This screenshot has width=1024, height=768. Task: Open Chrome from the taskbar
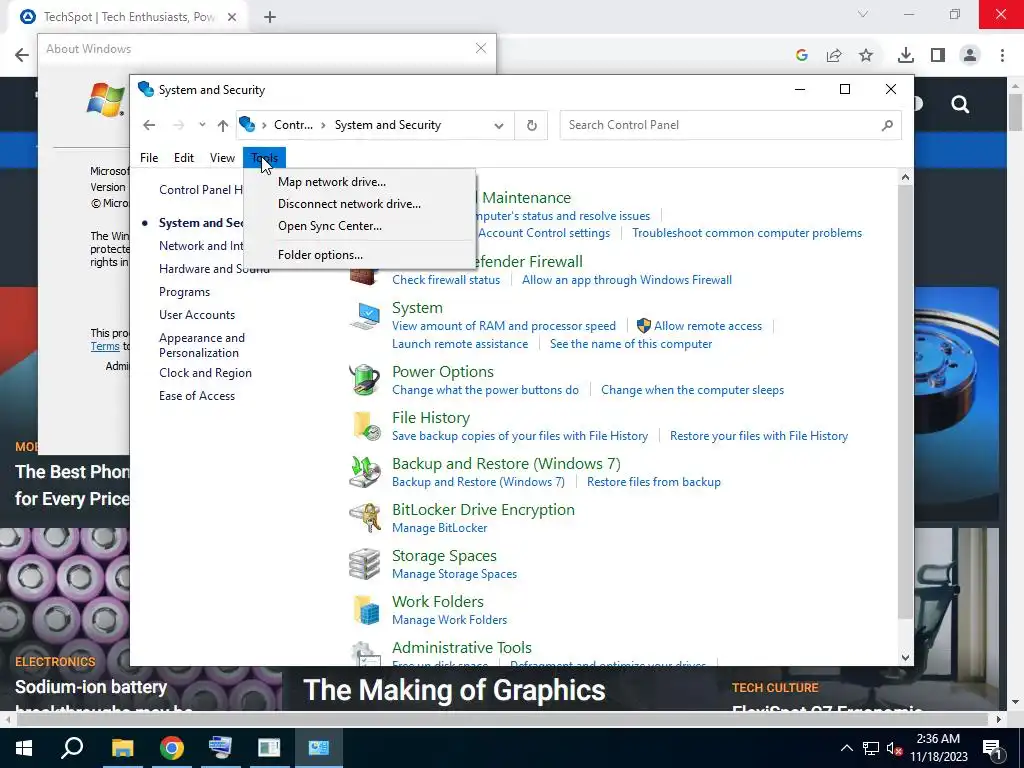[171, 748]
